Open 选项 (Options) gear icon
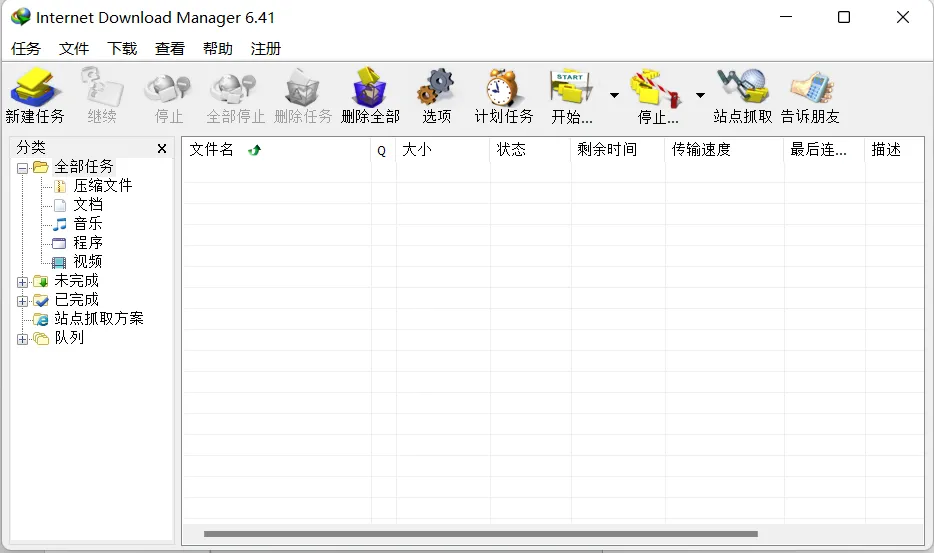This screenshot has width=934, height=553. point(436,89)
